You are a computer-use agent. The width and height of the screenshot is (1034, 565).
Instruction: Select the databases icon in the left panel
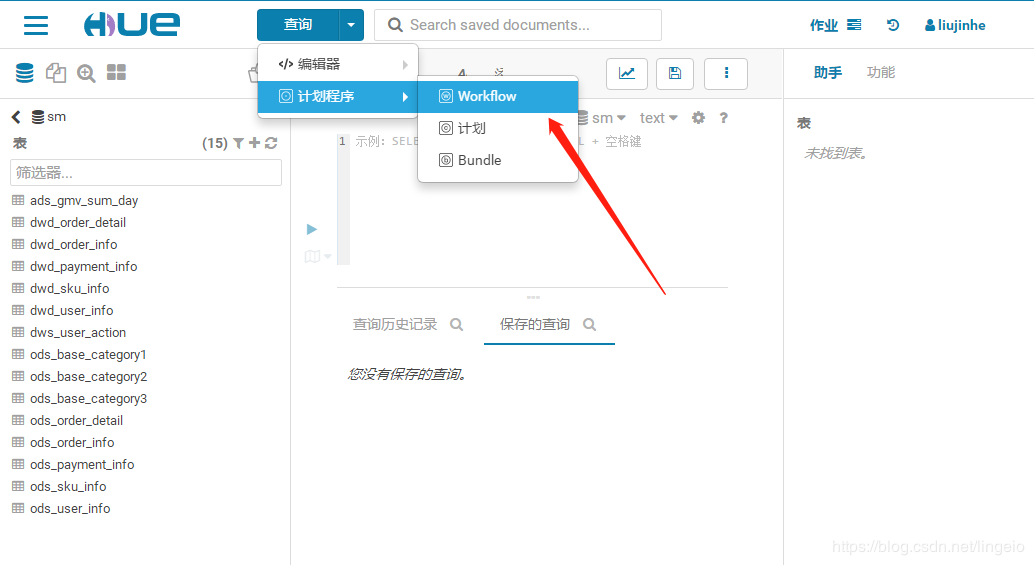pyautogui.click(x=24, y=73)
